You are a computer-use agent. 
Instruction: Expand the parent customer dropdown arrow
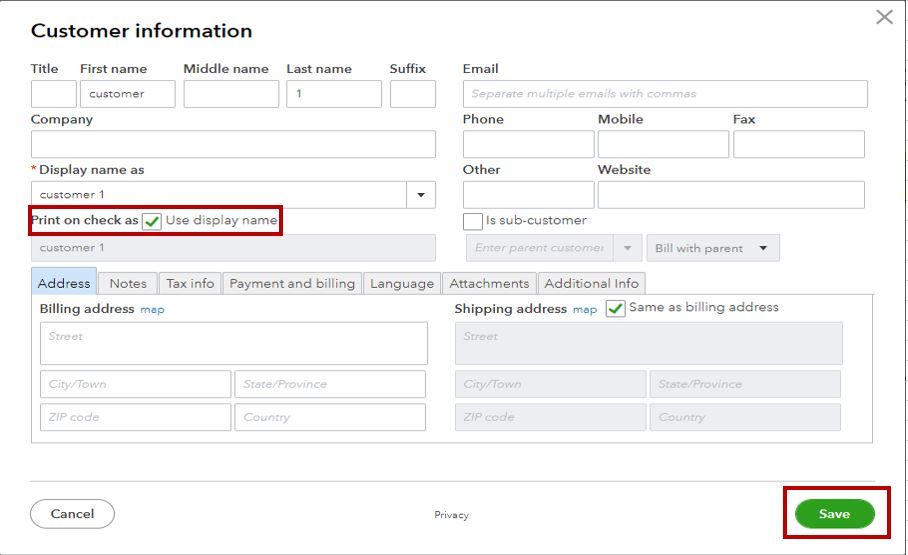[x=627, y=248]
